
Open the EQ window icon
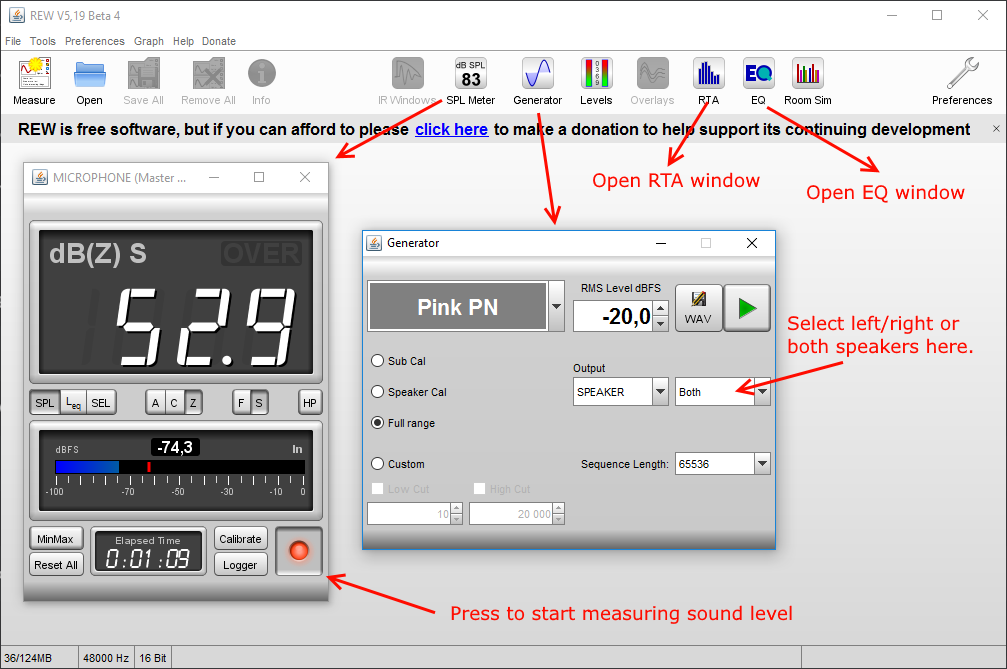758,75
